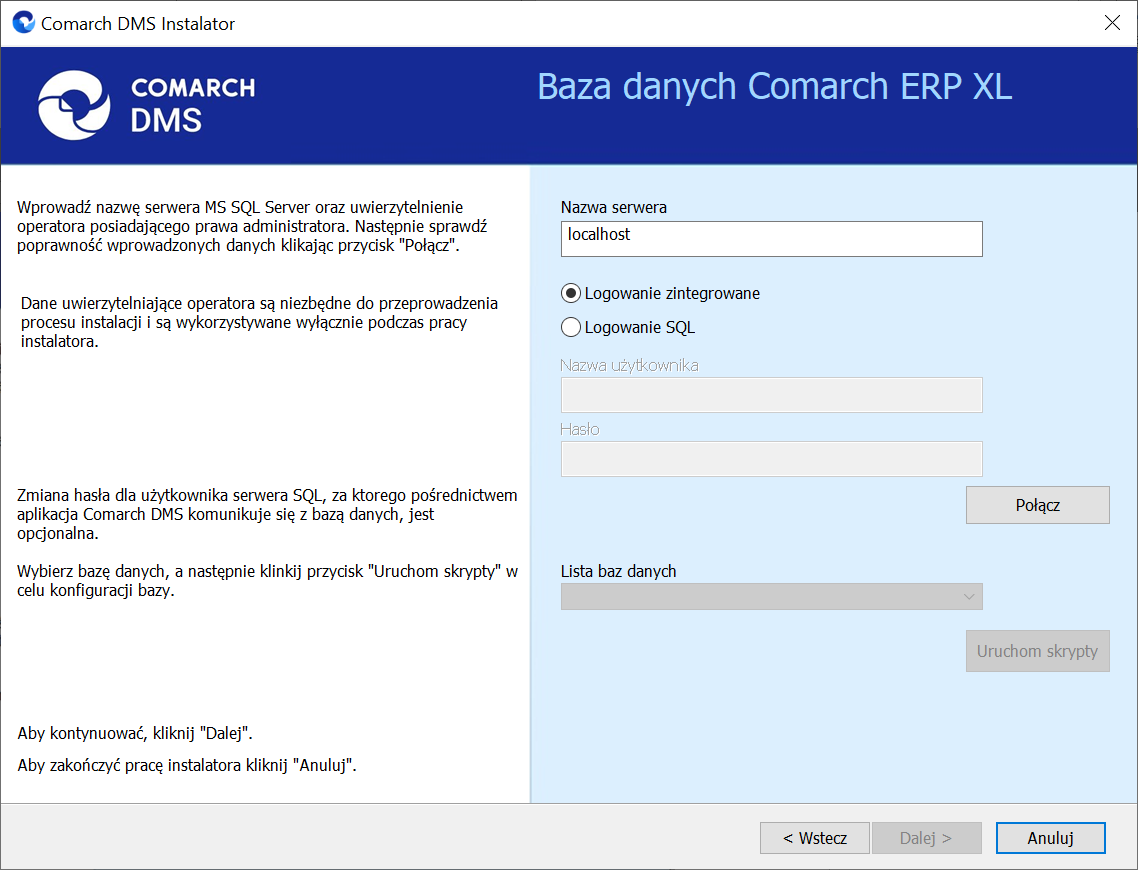
Task: Click the 'Comarch DMS Instalator' window title
Action: 138,23
